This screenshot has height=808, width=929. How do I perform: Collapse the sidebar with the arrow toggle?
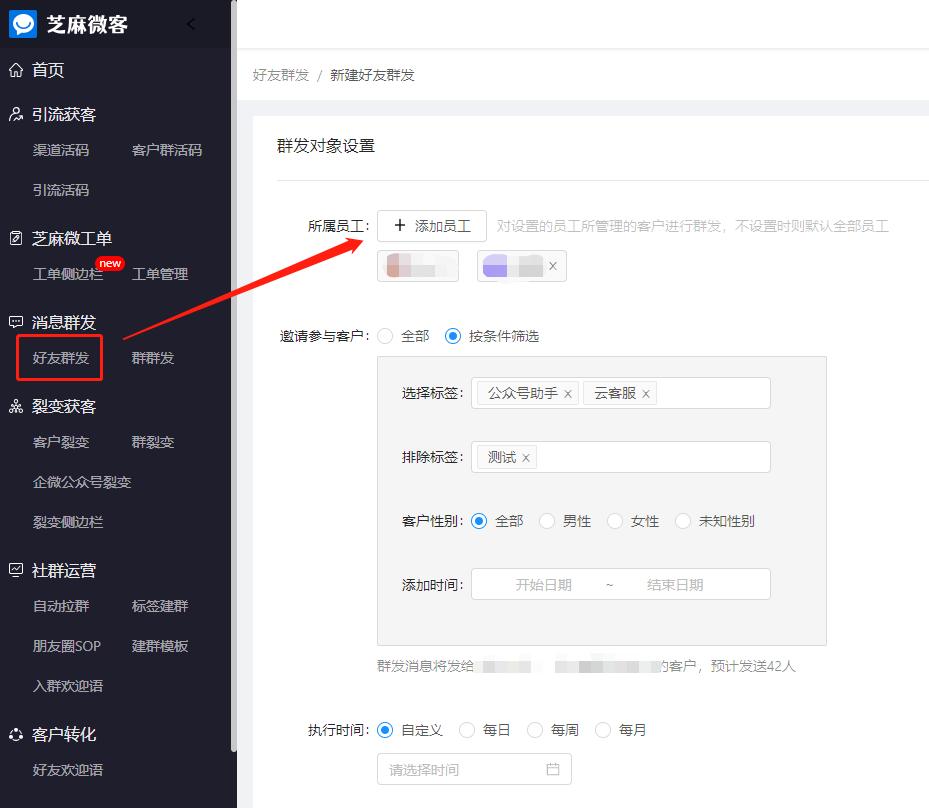pos(191,23)
